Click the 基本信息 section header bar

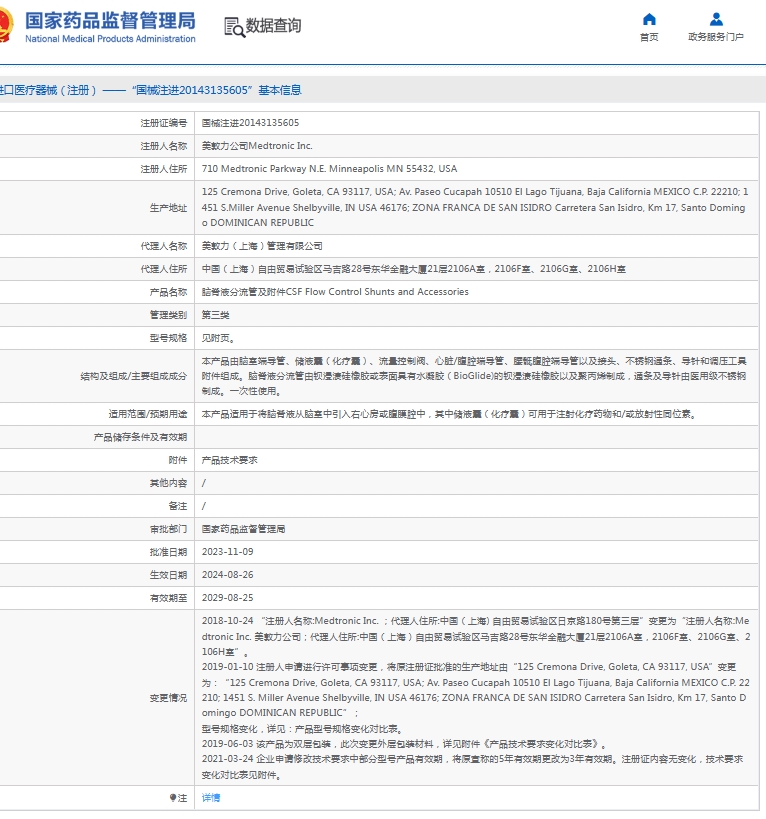pos(383,90)
